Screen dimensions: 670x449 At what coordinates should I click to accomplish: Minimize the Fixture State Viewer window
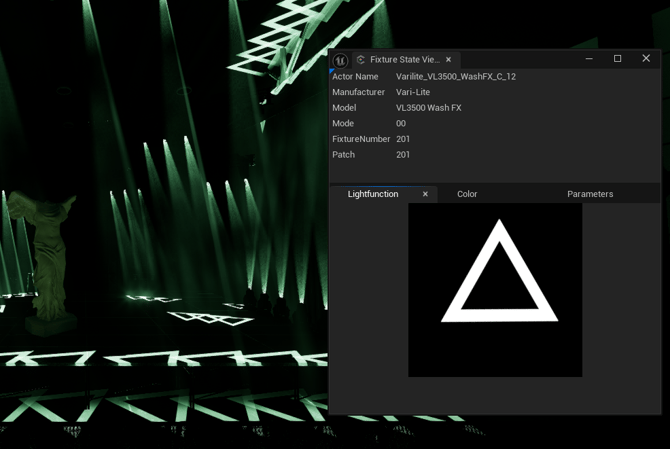coord(589,59)
